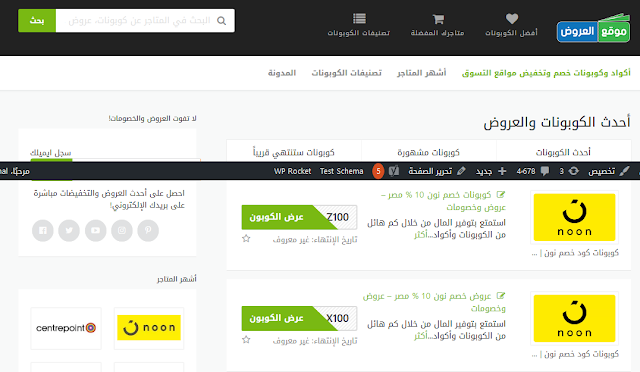Screen dimensions: 640x372
Task: Click the Instagram social icon
Action: click(122, 230)
